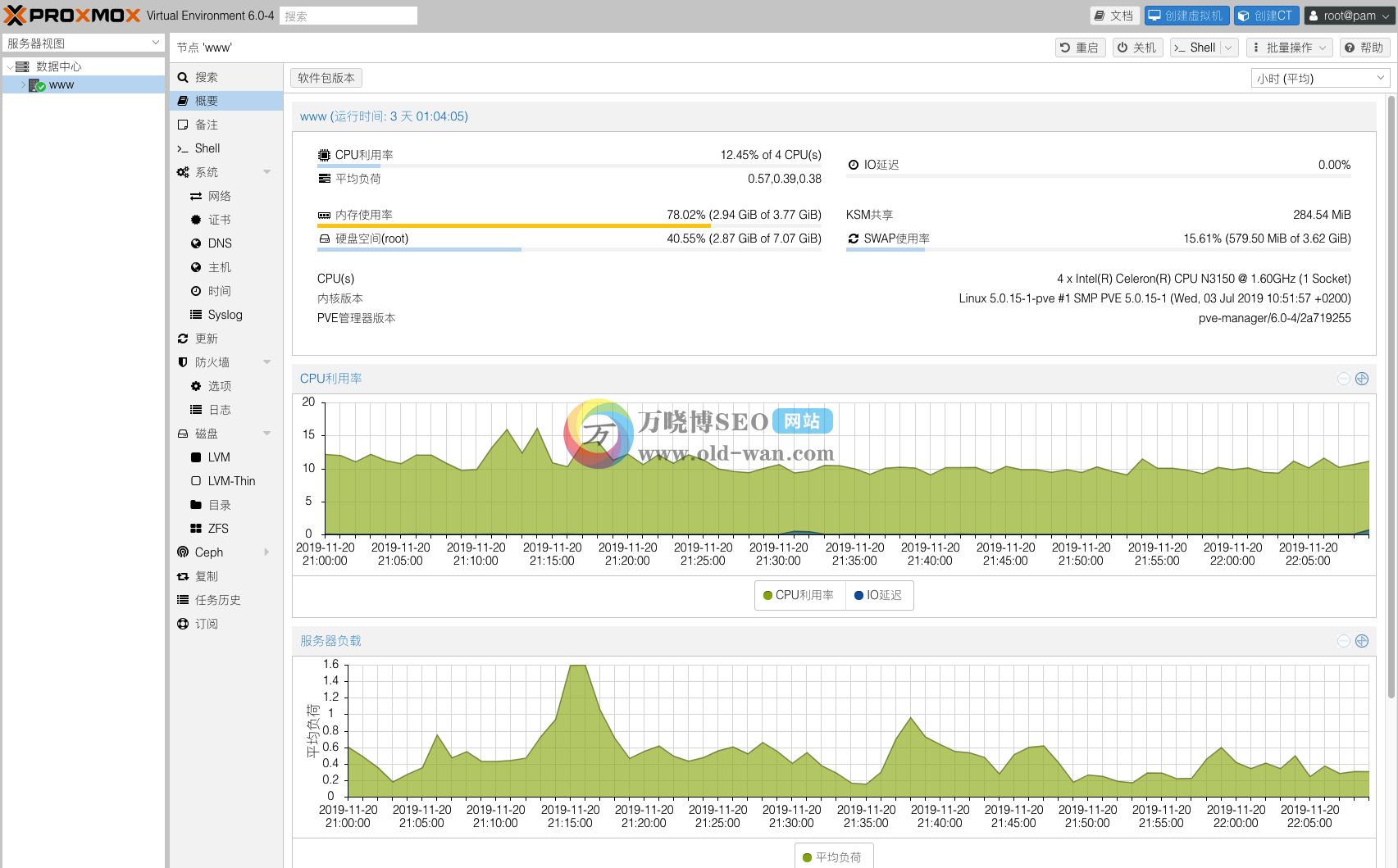1398x868 pixels.
Task: Click the 日志 list icon under firewall
Action: 196,410
